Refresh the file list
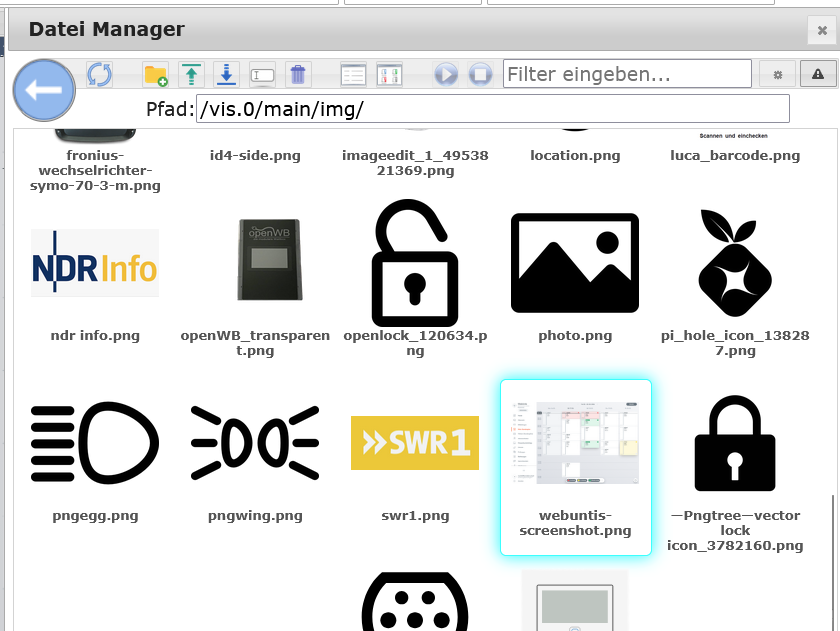Image resolution: width=840 pixels, height=631 pixels. 100,74
